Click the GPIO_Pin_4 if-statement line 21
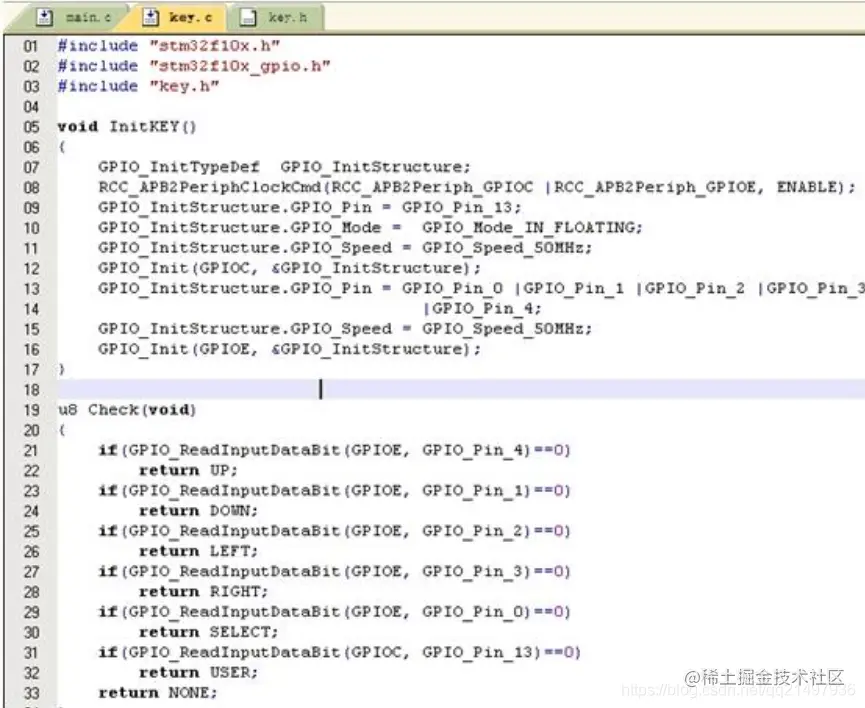Image resolution: width=865 pixels, height=708 pixels. (334, 450)
